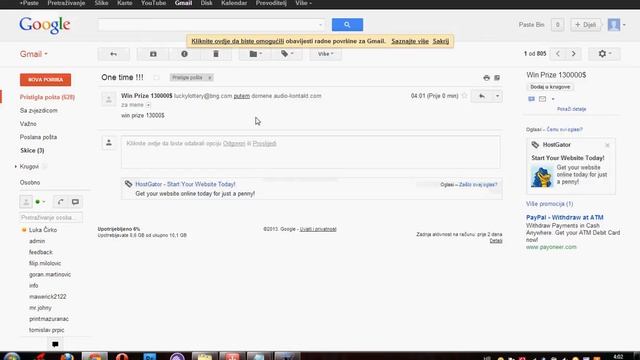Open the labels tag dropdown
Screen dimensions: 640x360
[x=287, y=54]
